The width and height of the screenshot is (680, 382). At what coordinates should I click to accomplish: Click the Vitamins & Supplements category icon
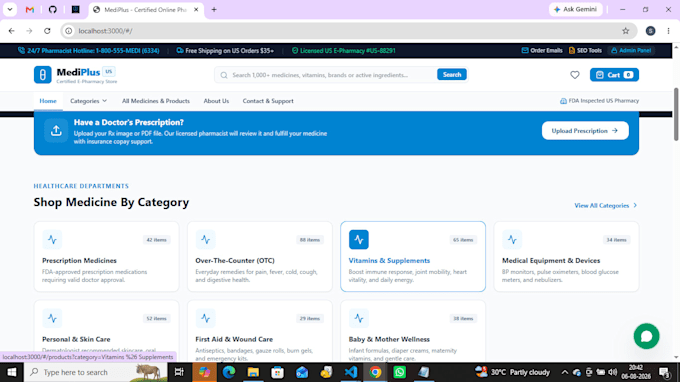pos(359,239)
